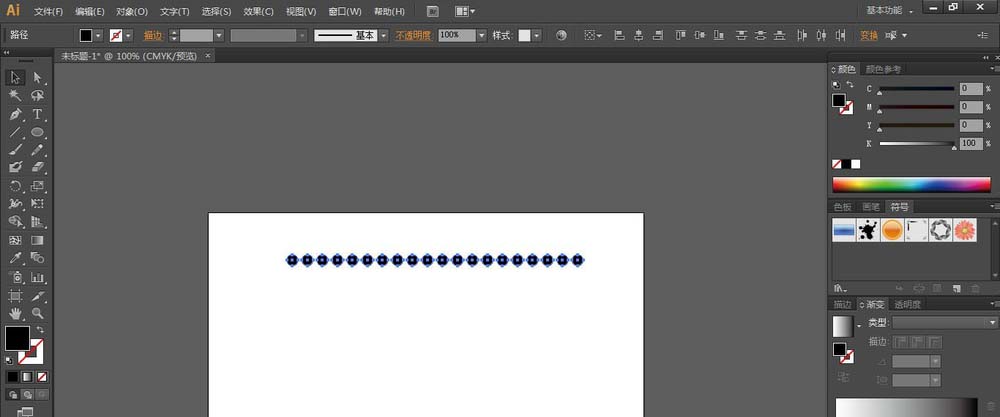Choose the Hand tool
The image size is (1000, 417).
16,313
